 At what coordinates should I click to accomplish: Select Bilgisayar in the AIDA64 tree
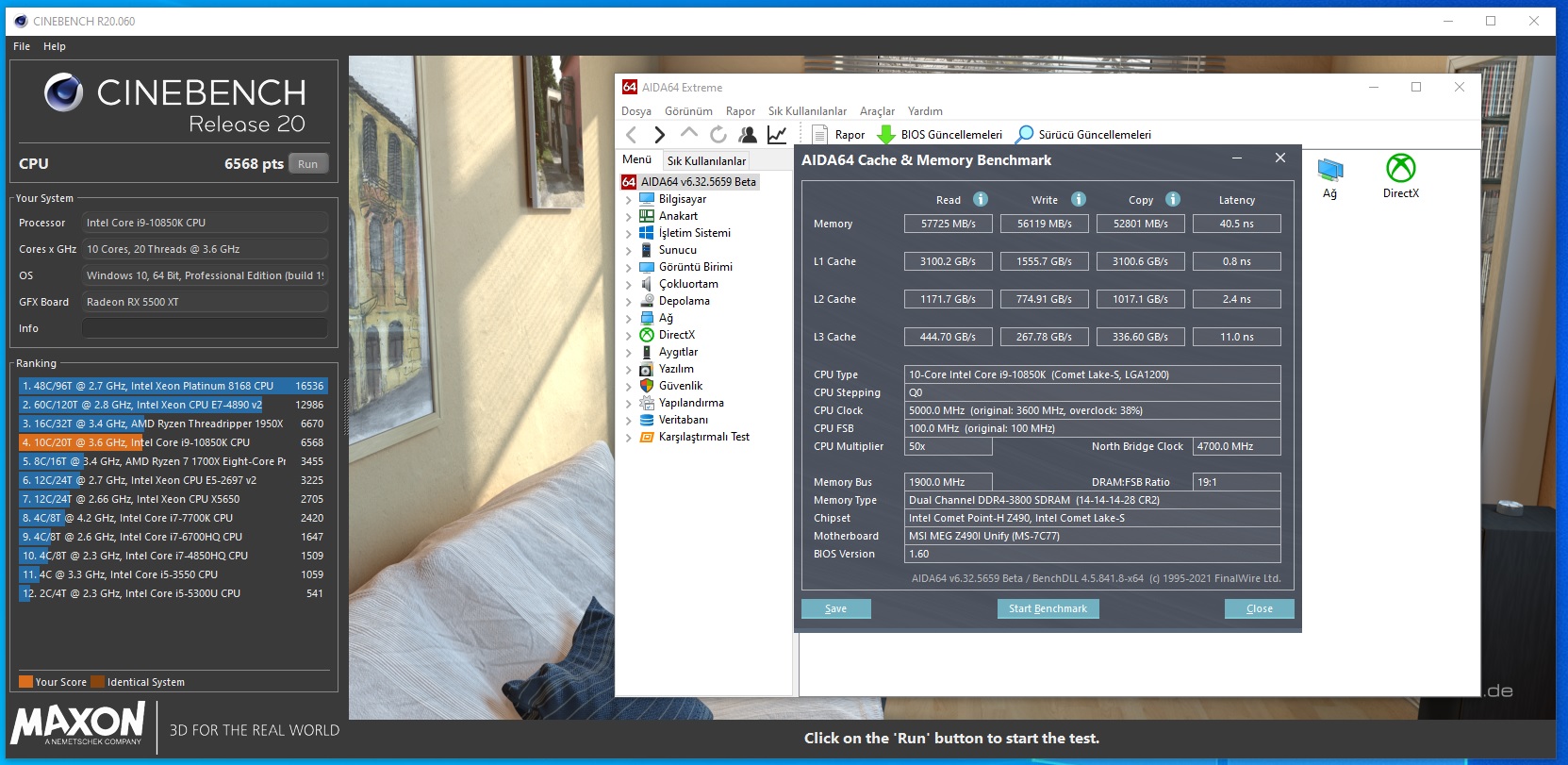(682, 199)
